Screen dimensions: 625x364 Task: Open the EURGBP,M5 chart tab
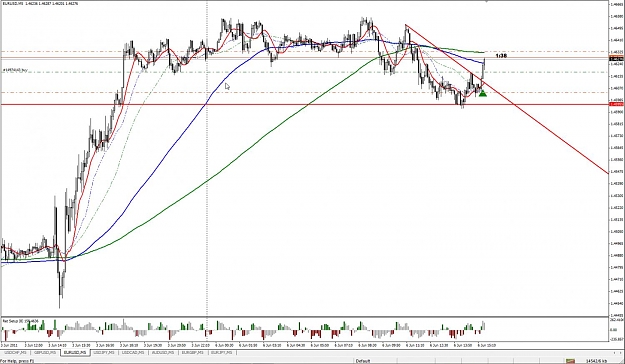(193, 353)
